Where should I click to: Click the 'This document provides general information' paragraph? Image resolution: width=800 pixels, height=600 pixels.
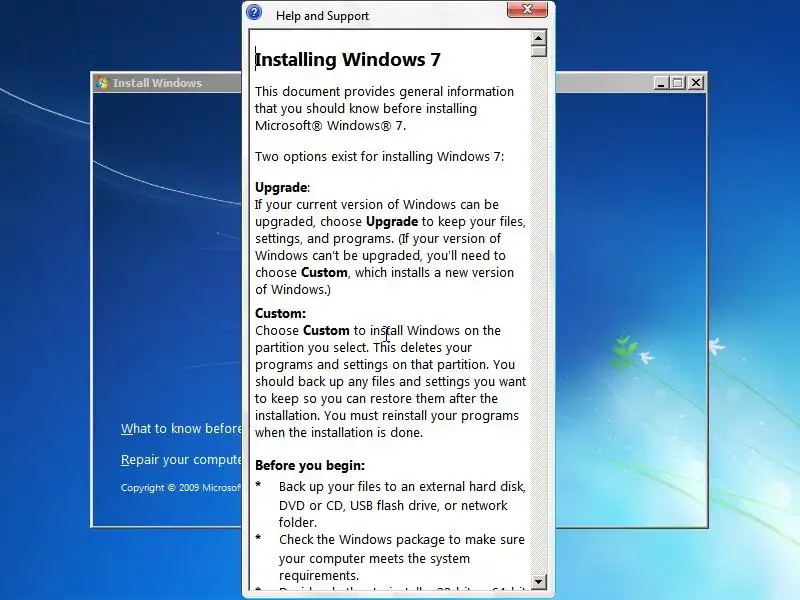coord(384,108)
